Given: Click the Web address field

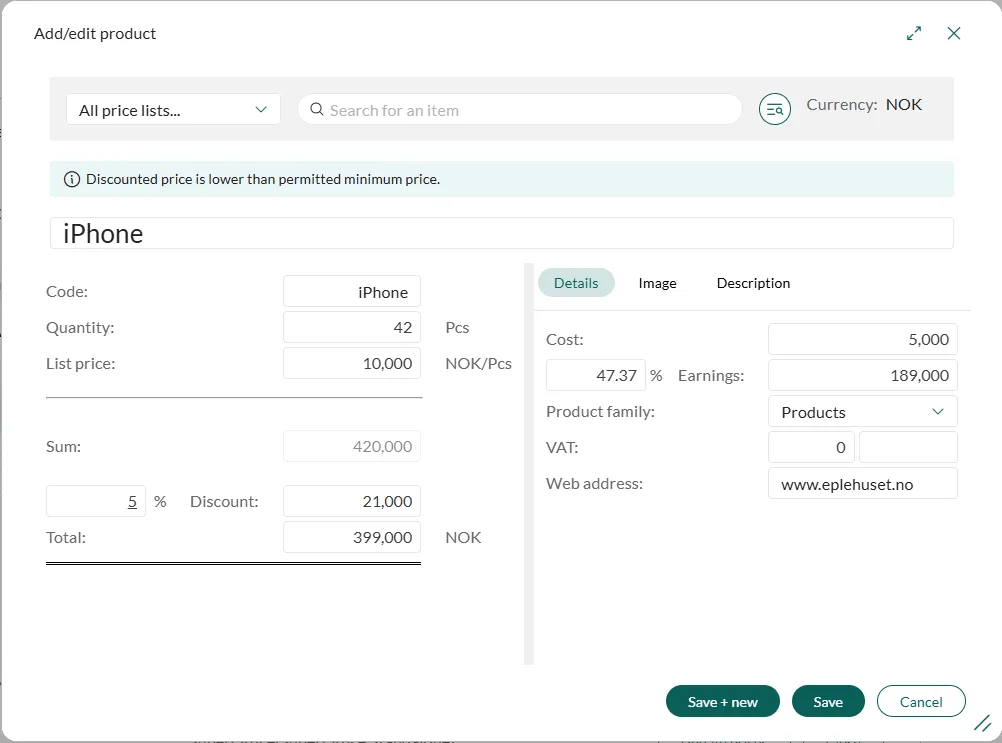Looking at the screenshot, I should (862, 484).
